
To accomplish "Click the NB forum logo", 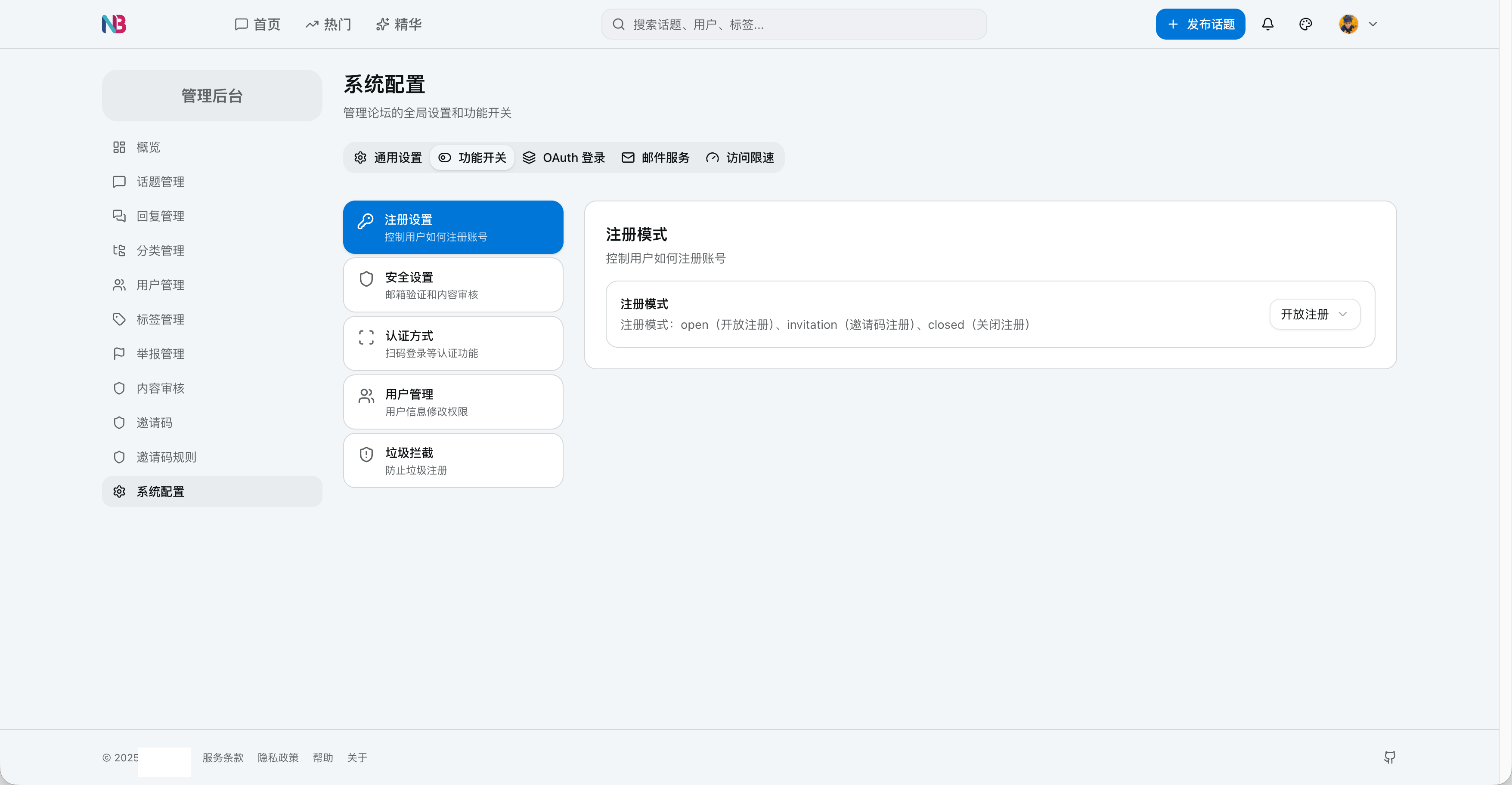I will click(x=114, y=24).
